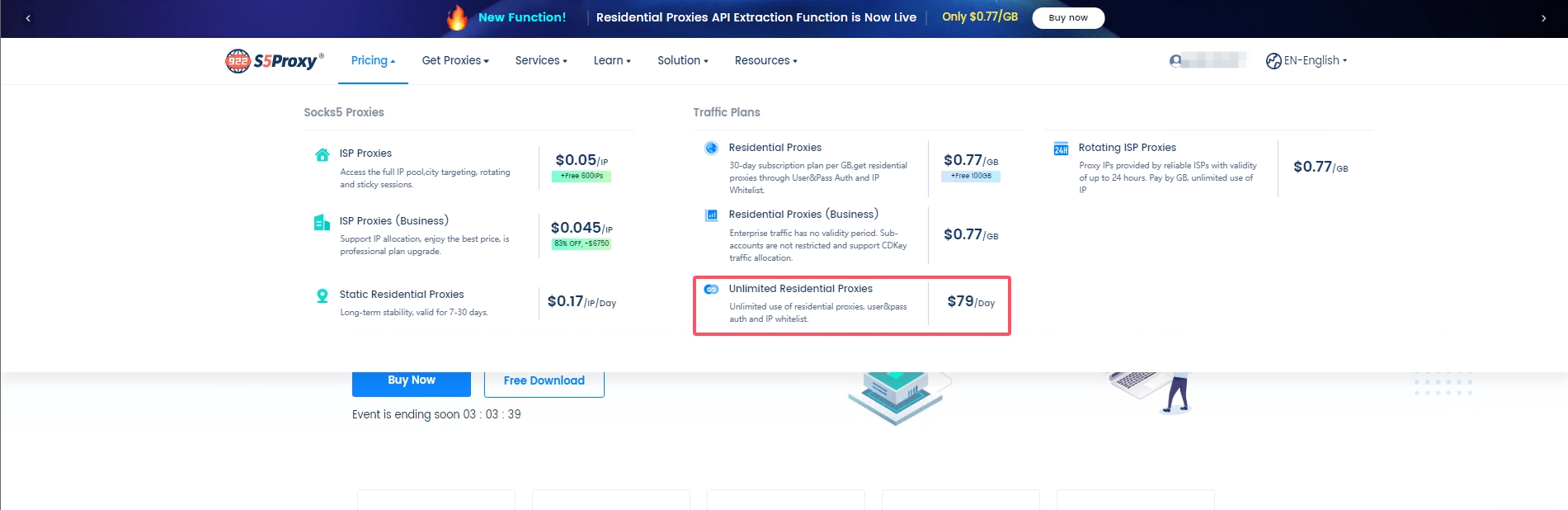Image resolution: width=1568 pixels, height=510 pixels.
Task: Open the Learn dropdown menu
Action: 612,61
